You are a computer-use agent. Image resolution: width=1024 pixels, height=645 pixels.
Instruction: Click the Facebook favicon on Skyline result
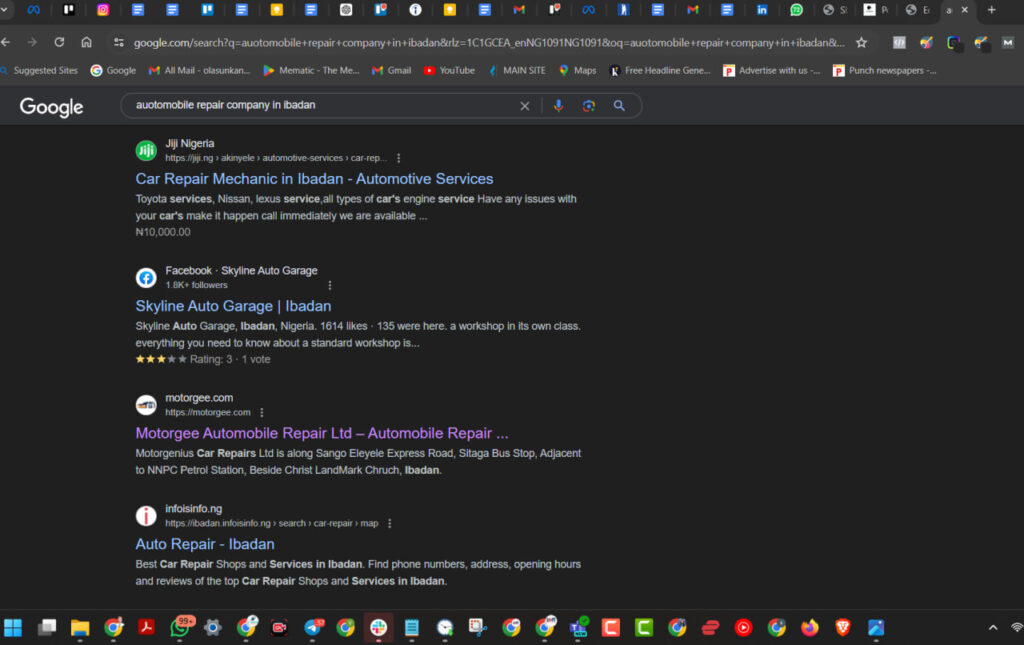pos(146,278)
